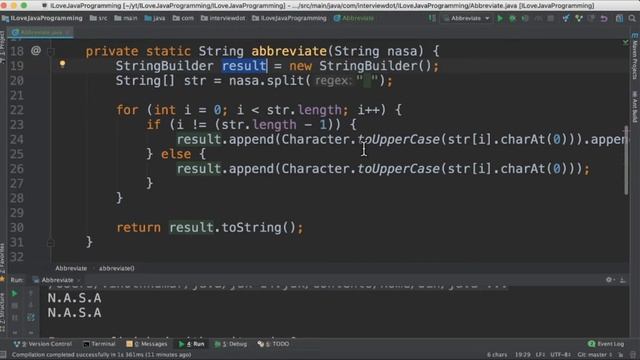Viewport: 640px width, 360px height.
Task: Hide the Run panel with the minimize icon
Action: click(622, 280)
